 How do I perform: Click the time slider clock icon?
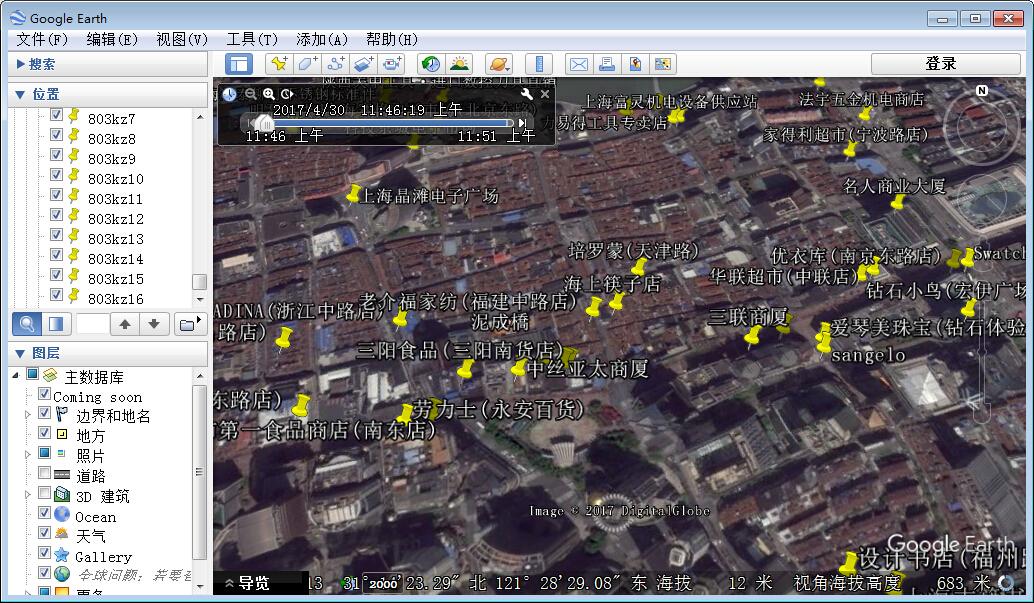click(x=229, y=94)
